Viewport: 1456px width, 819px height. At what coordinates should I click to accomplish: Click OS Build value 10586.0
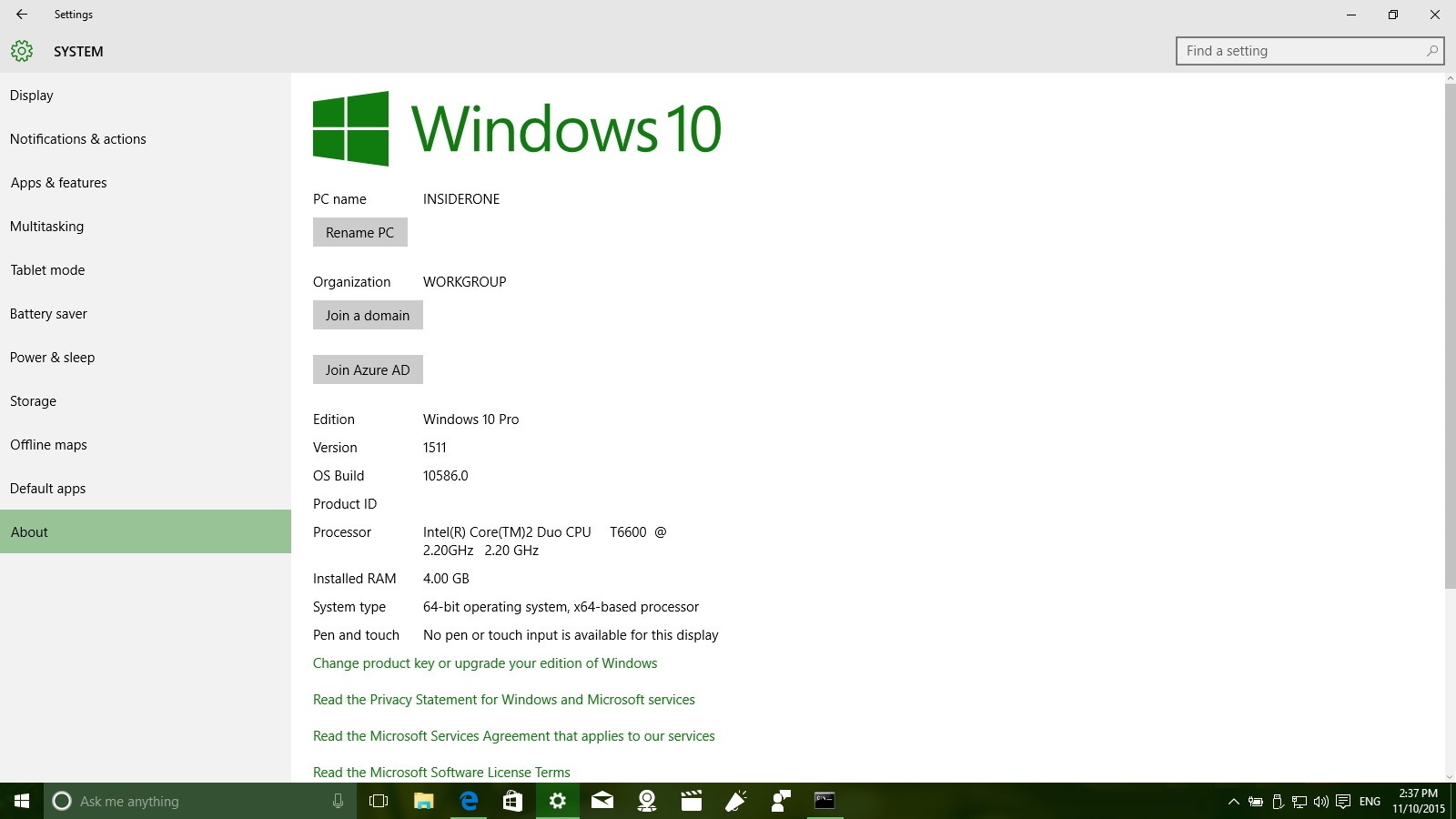point(446,476)
